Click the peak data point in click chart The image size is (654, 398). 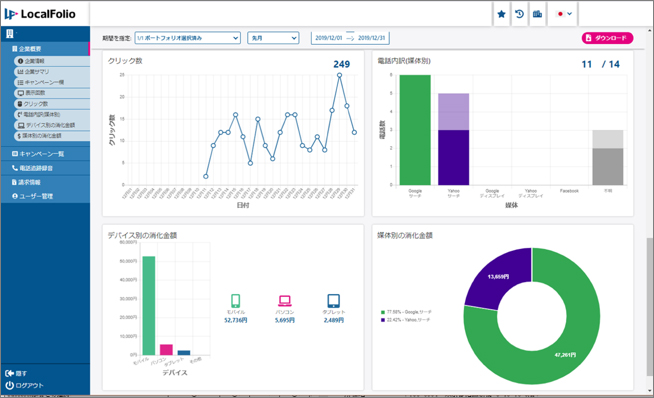click(340, 75)
